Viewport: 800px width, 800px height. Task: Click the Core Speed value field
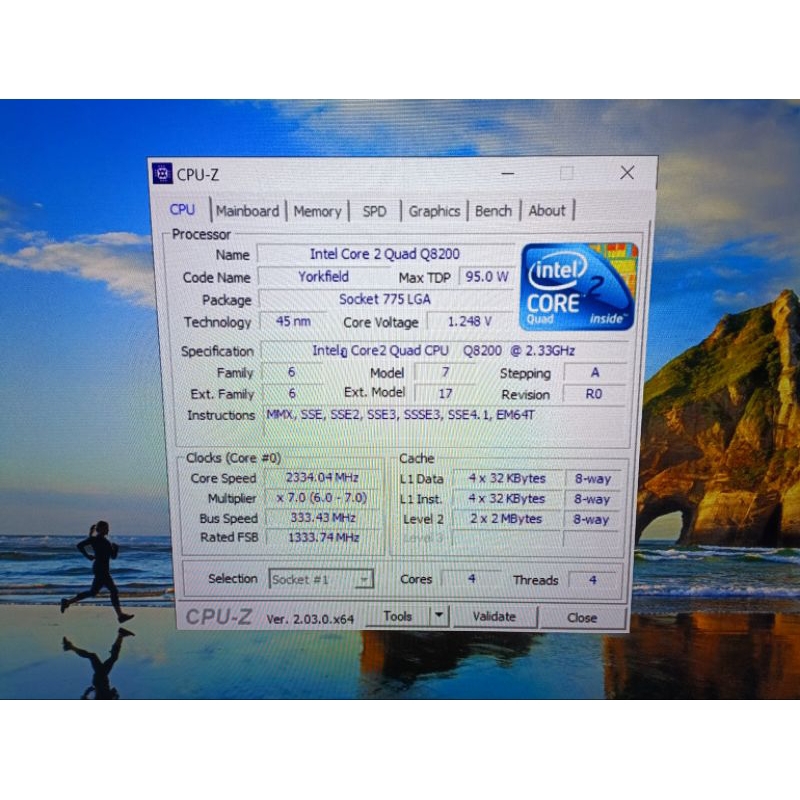point(321,478)
